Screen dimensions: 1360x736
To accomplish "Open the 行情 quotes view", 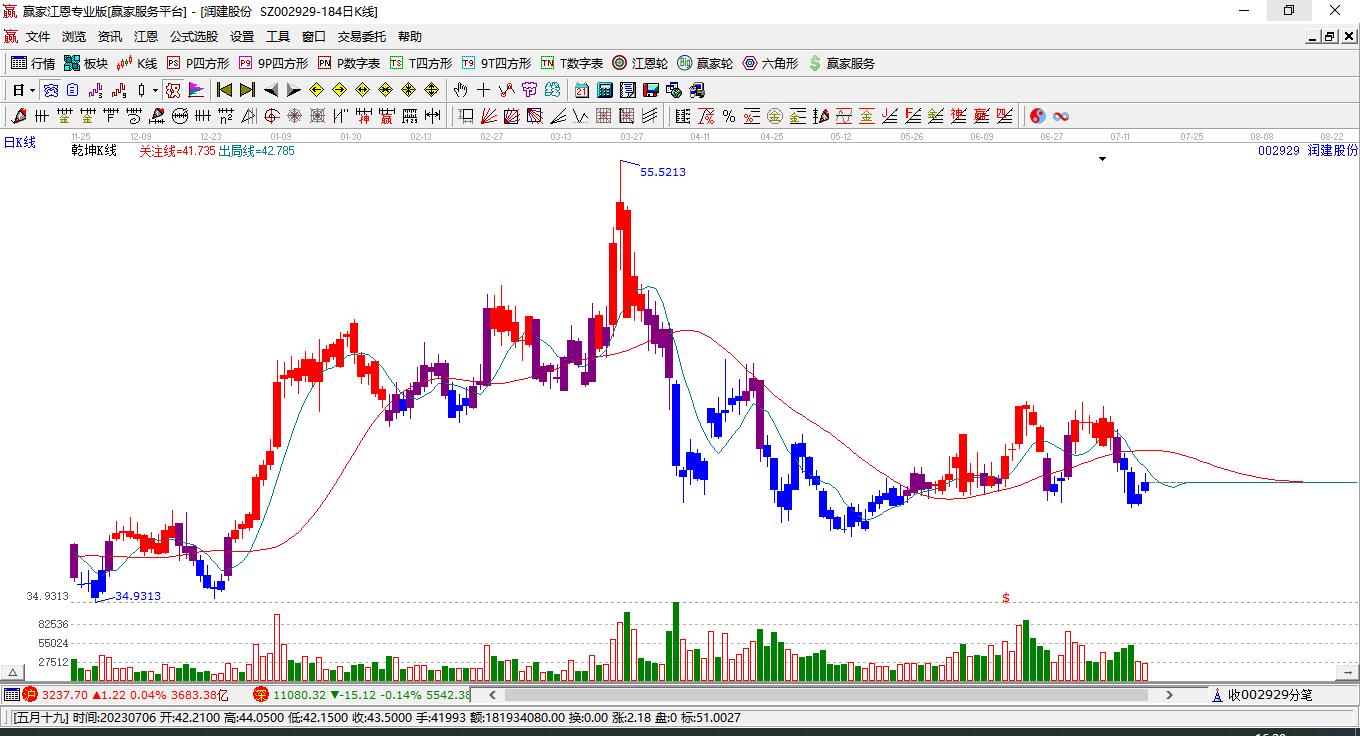I will click(x=33, y=63).
